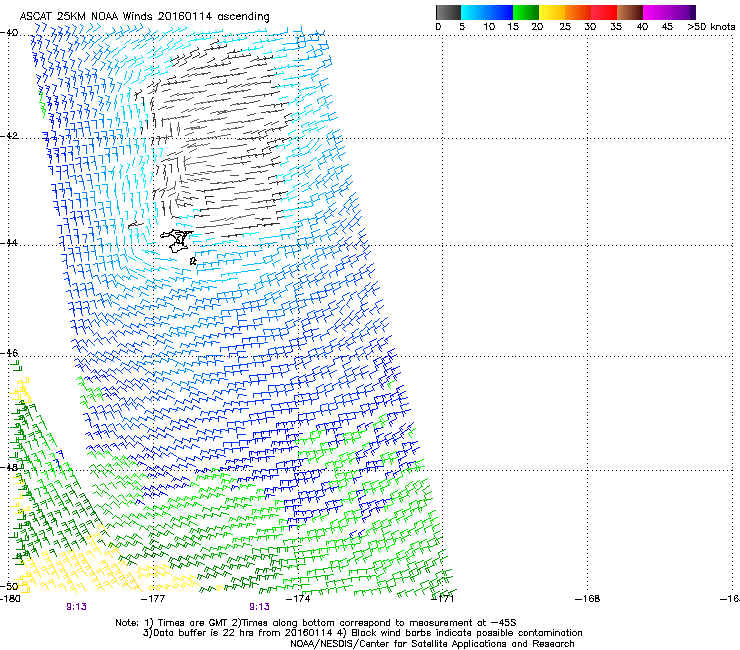Click the '-171' longitude axis label
The height and width of the screenshot is (650, 740).
(x=443, y=599)
